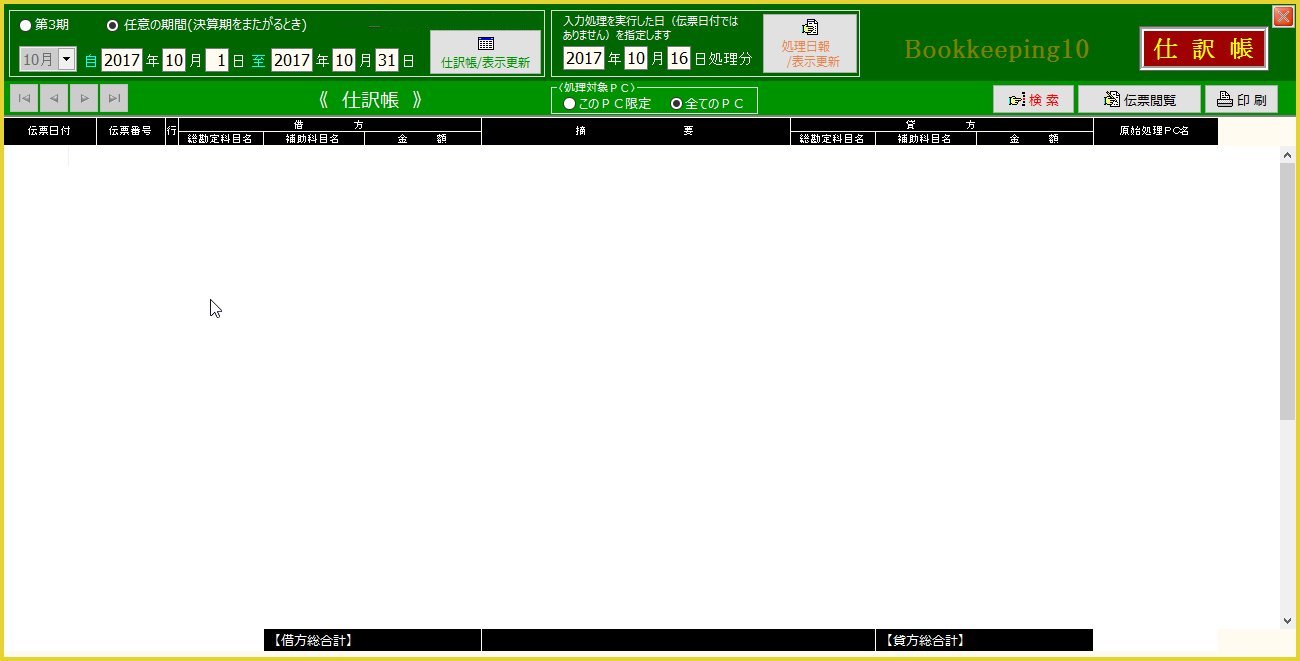Click the processing day 16 field

[x=679, y=59]
